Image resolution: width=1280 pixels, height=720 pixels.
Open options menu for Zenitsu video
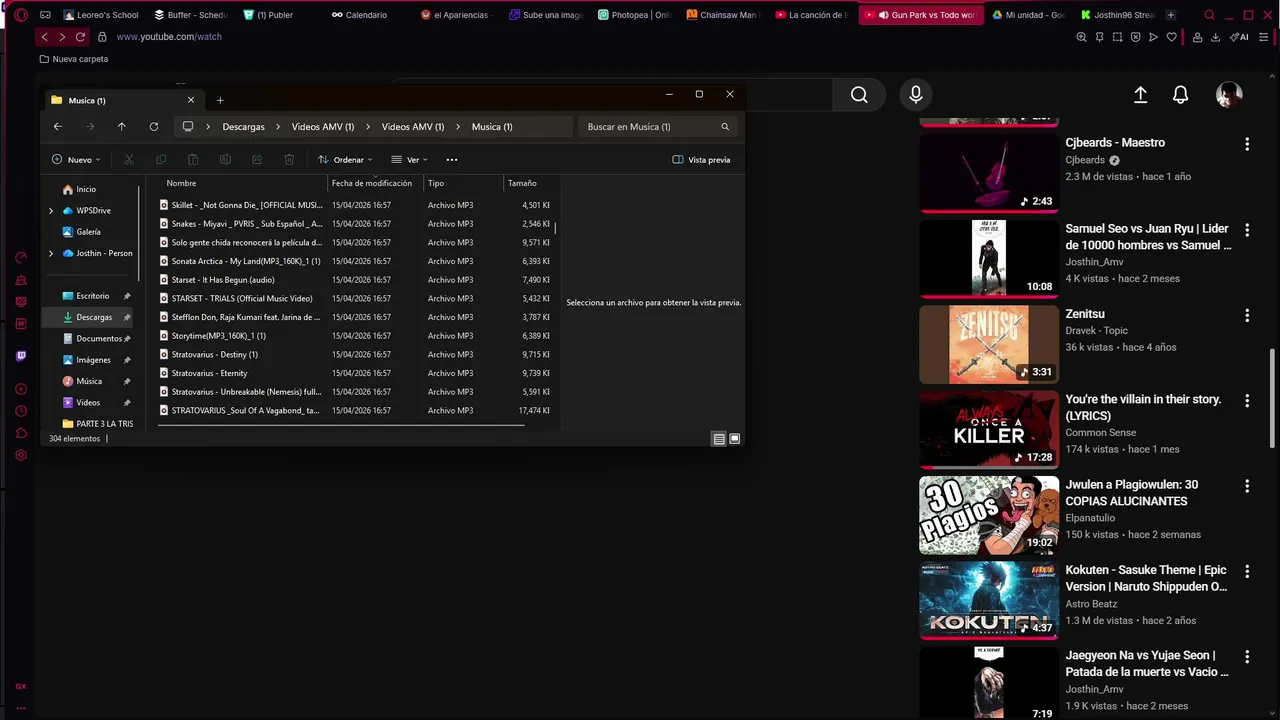coord(1247,315)
